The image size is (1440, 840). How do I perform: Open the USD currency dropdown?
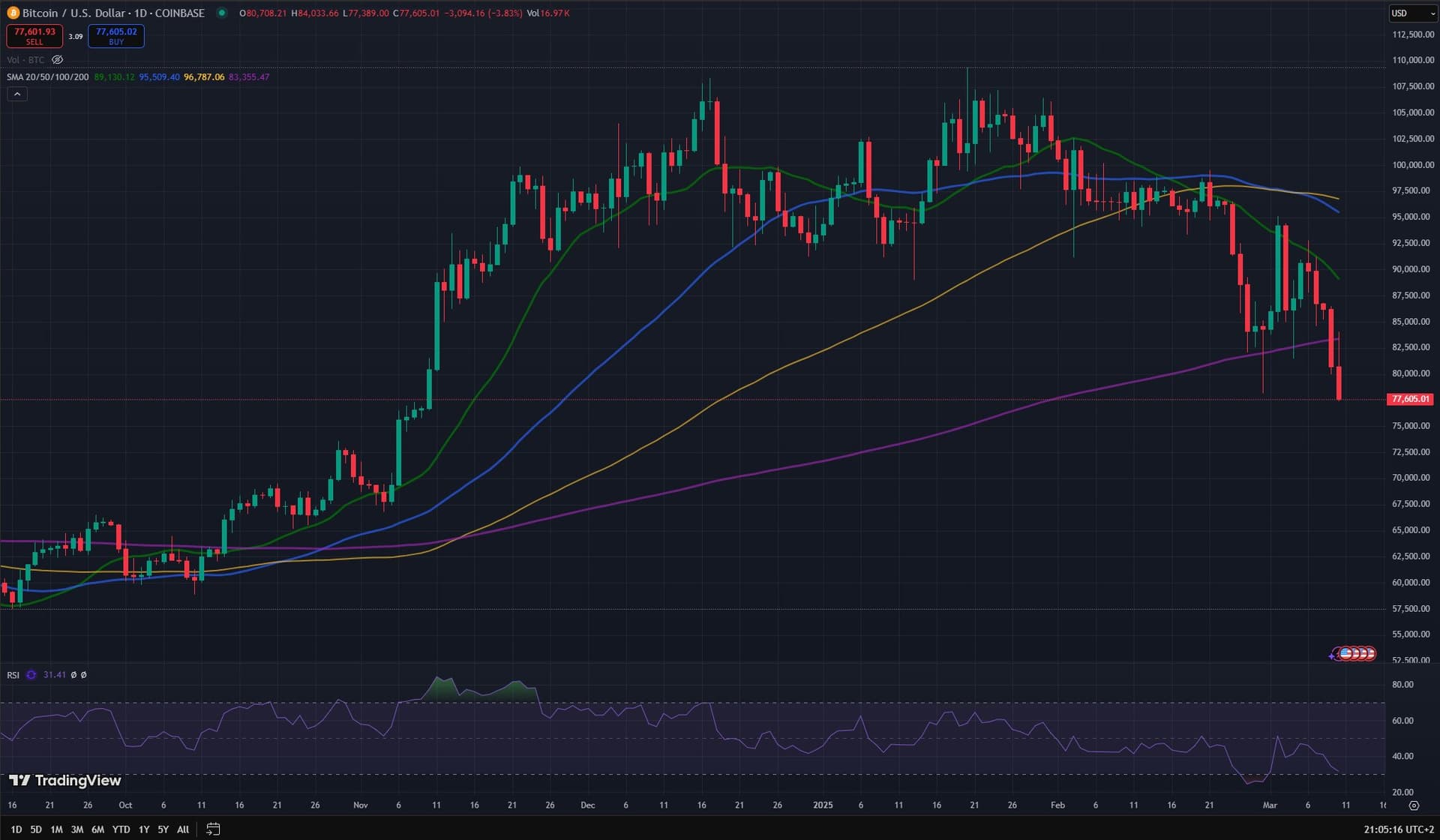click(x=1413, y=13)
